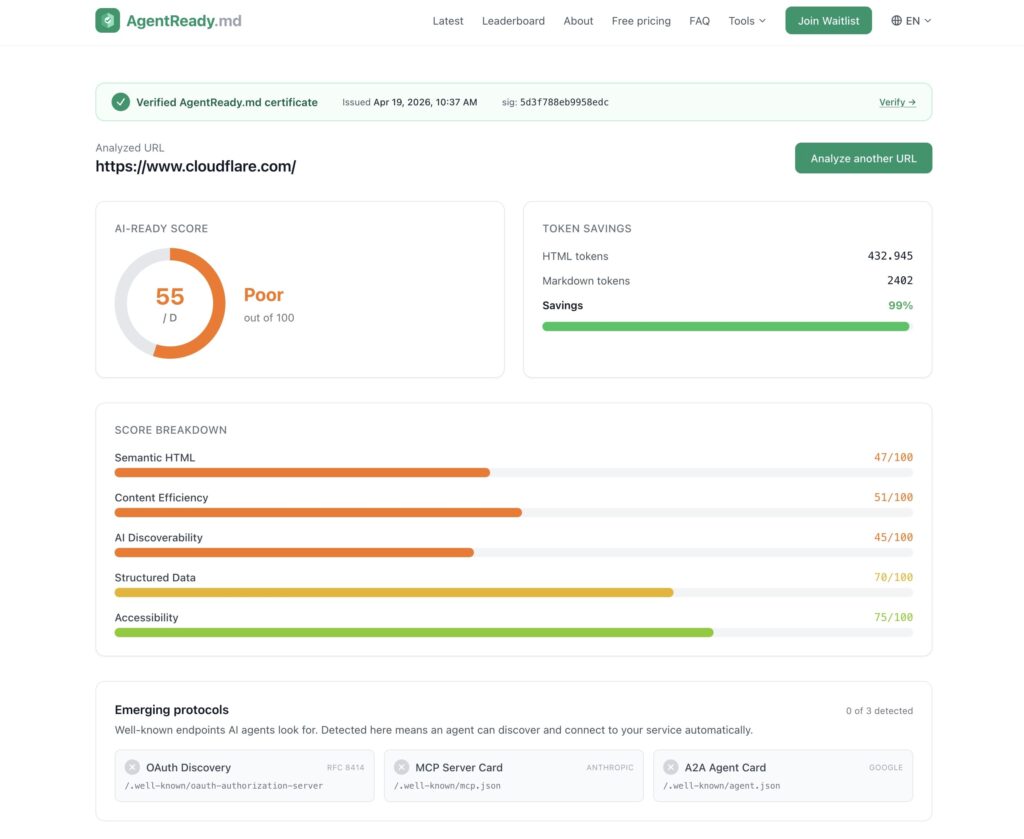Select the Leaderboard menu item
Viewport: 1024px width, 839px height.
point(513,20)
